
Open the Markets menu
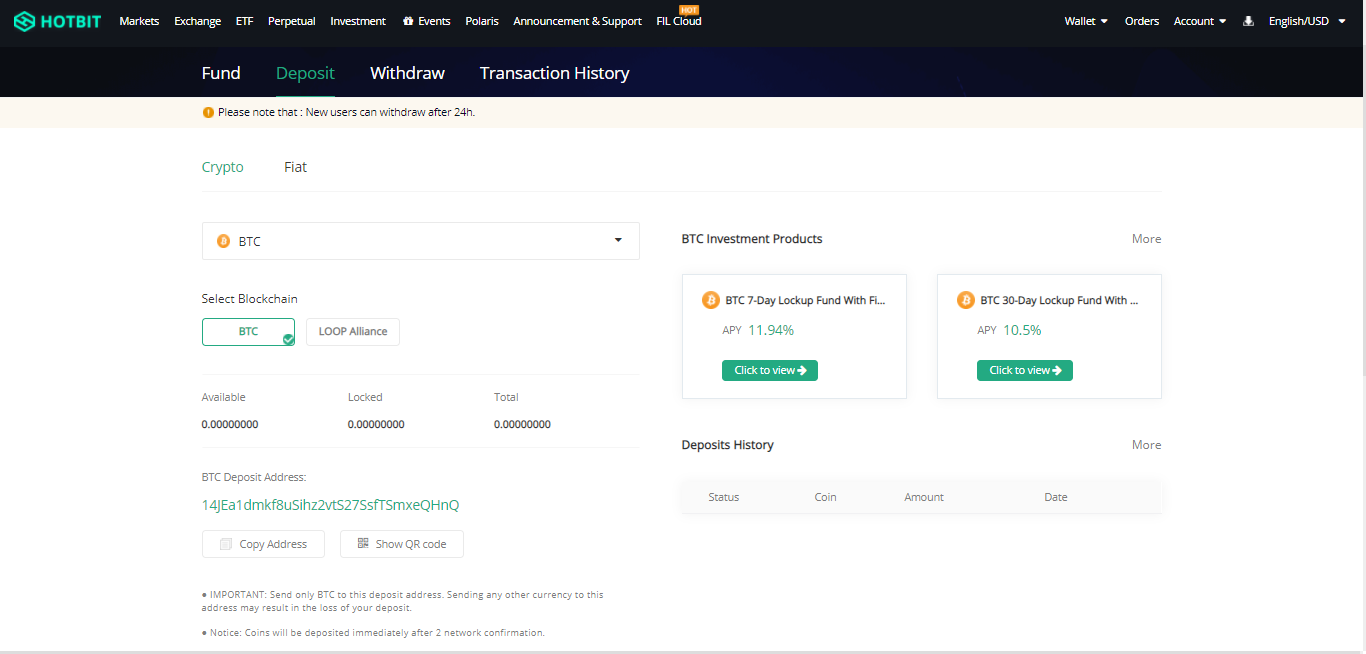[x=139, y=21]
